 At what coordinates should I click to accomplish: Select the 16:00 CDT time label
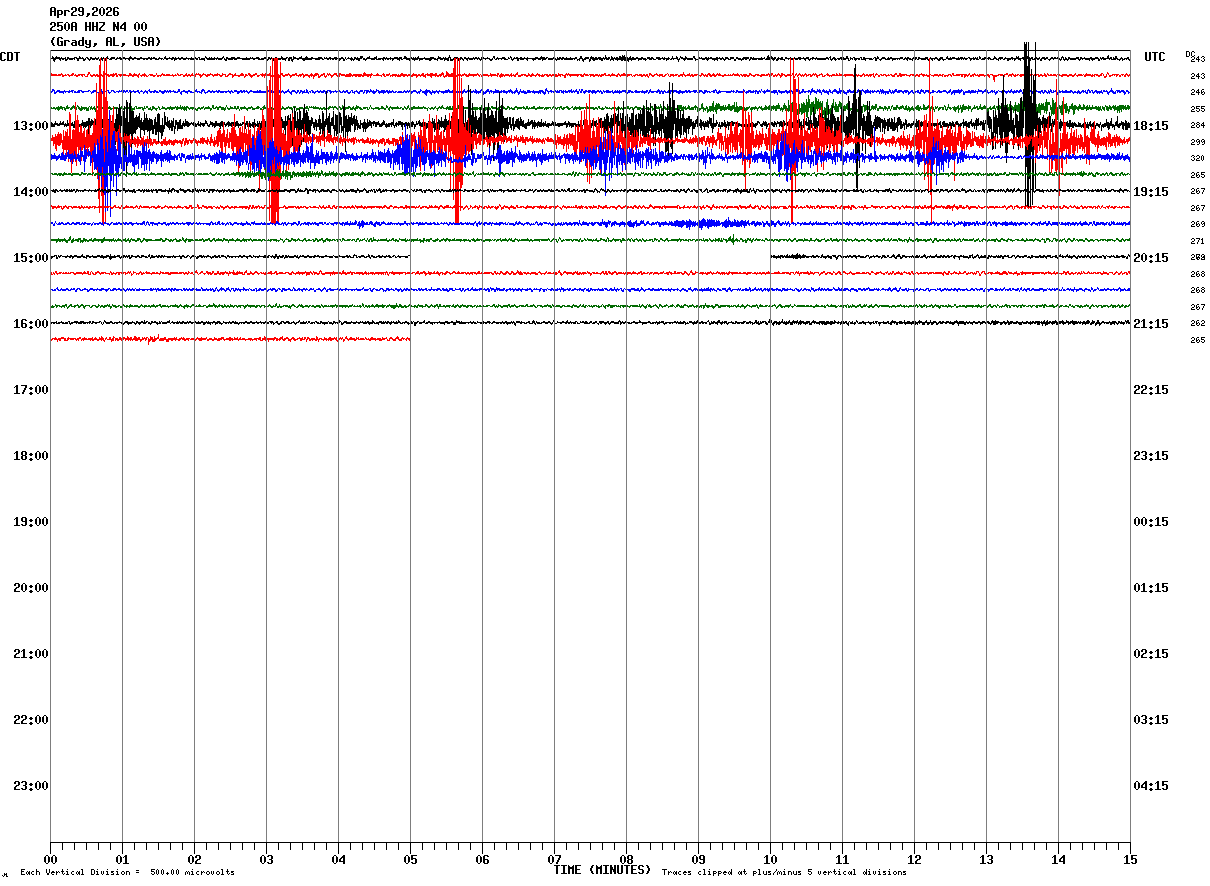tap(30, 324)
